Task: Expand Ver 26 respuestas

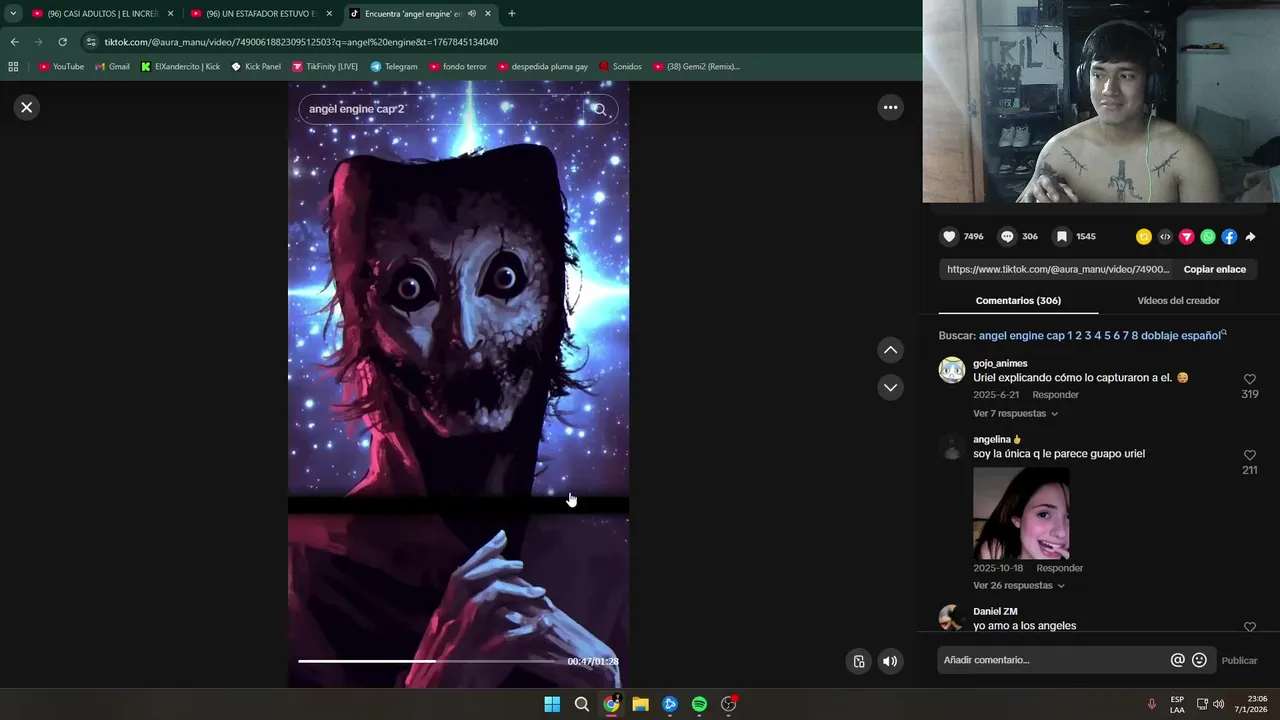Action: pos(1018,585)
